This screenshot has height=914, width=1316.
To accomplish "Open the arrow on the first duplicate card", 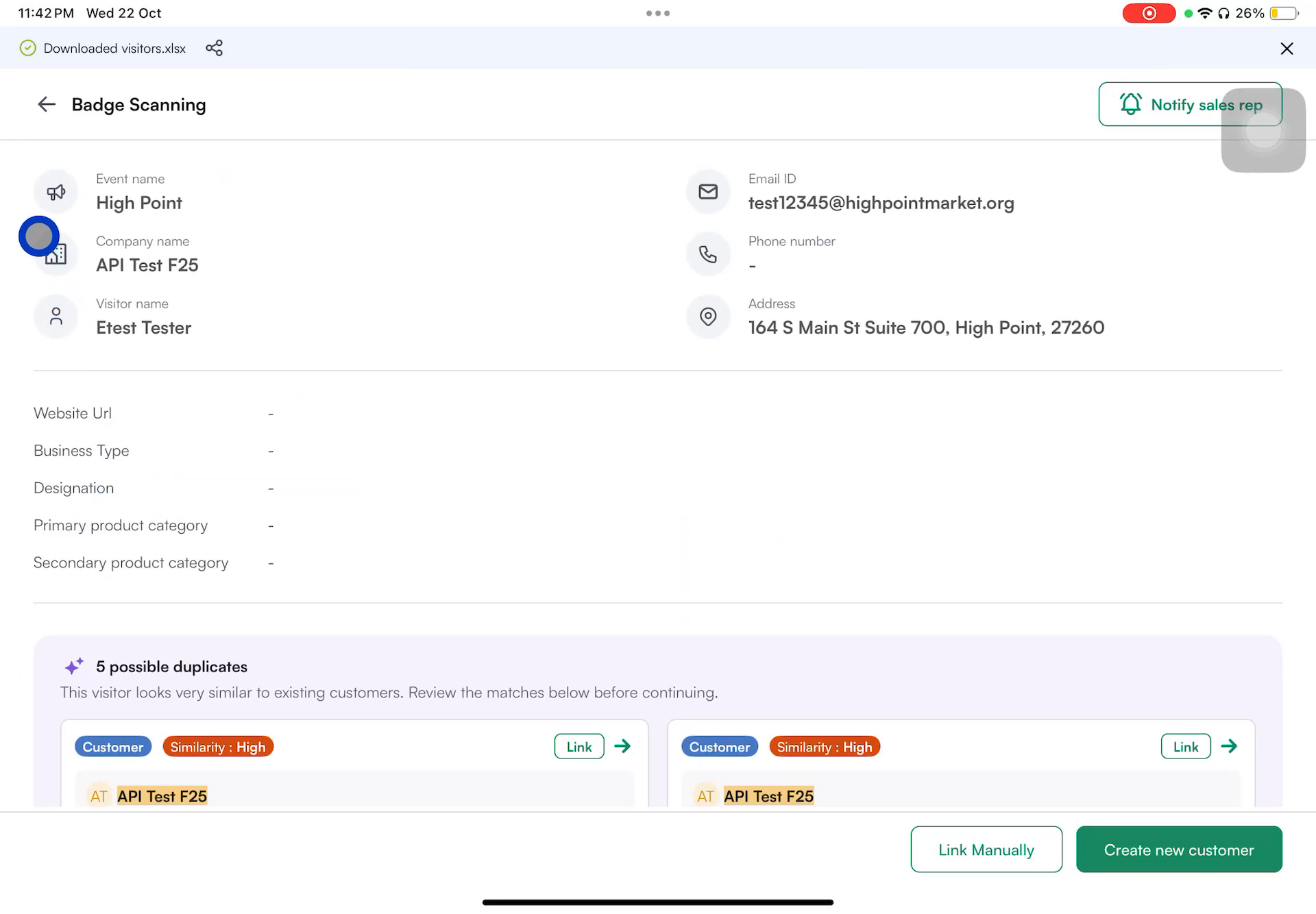I will (x=623, y=746).
